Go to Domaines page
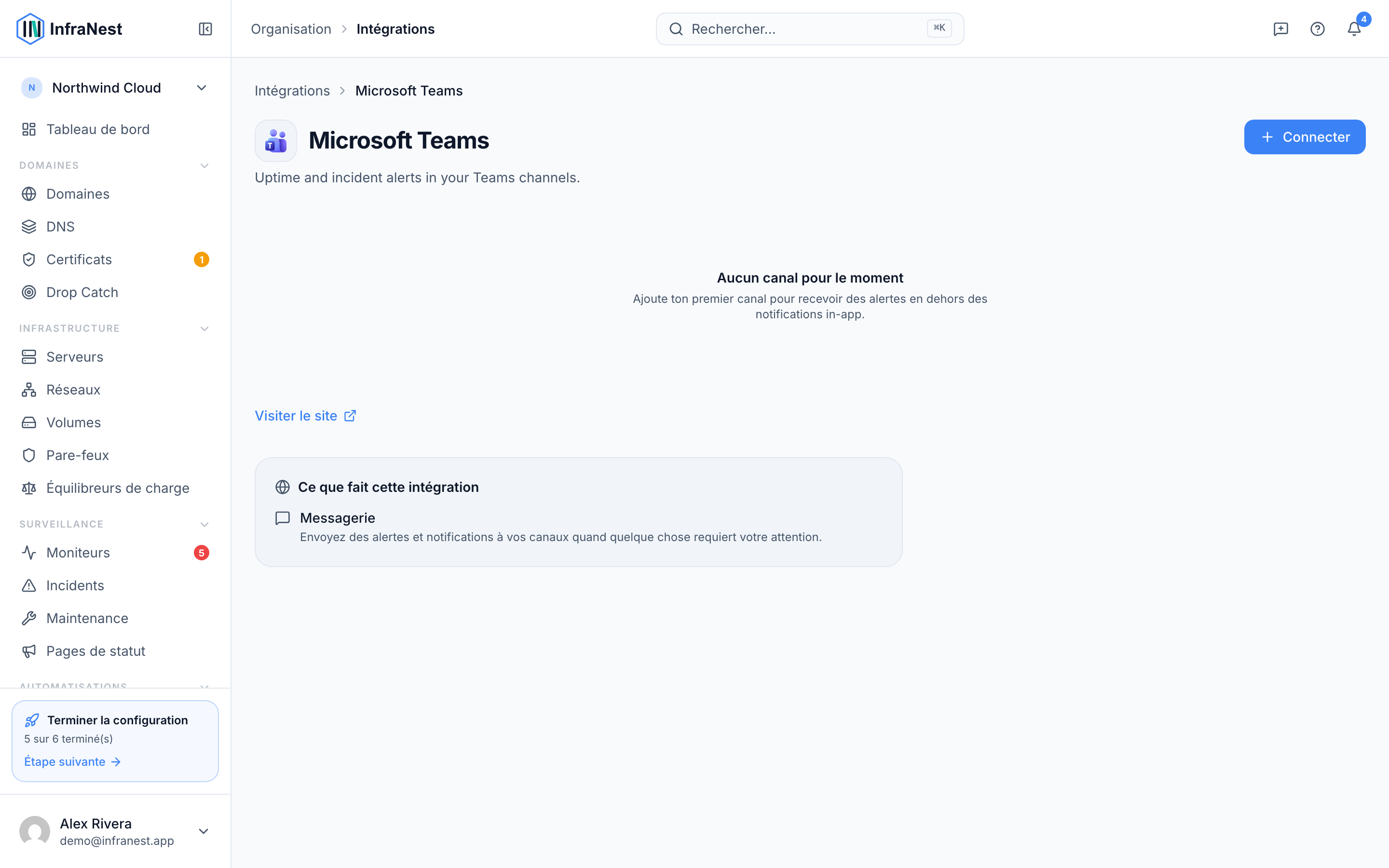 coord(115,194)
